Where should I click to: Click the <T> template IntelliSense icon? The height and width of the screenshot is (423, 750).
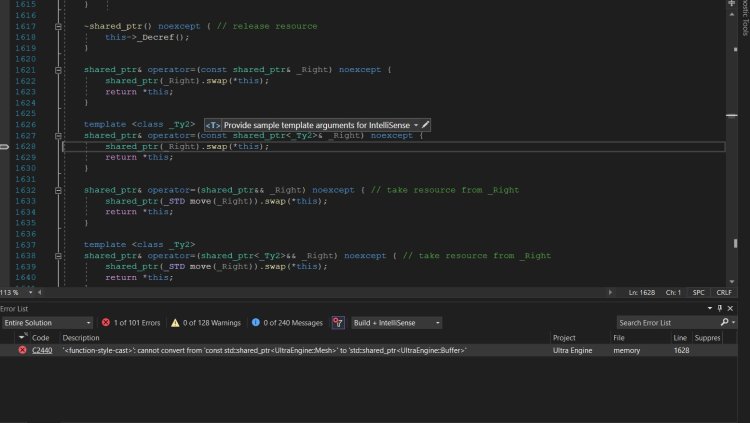212,125
